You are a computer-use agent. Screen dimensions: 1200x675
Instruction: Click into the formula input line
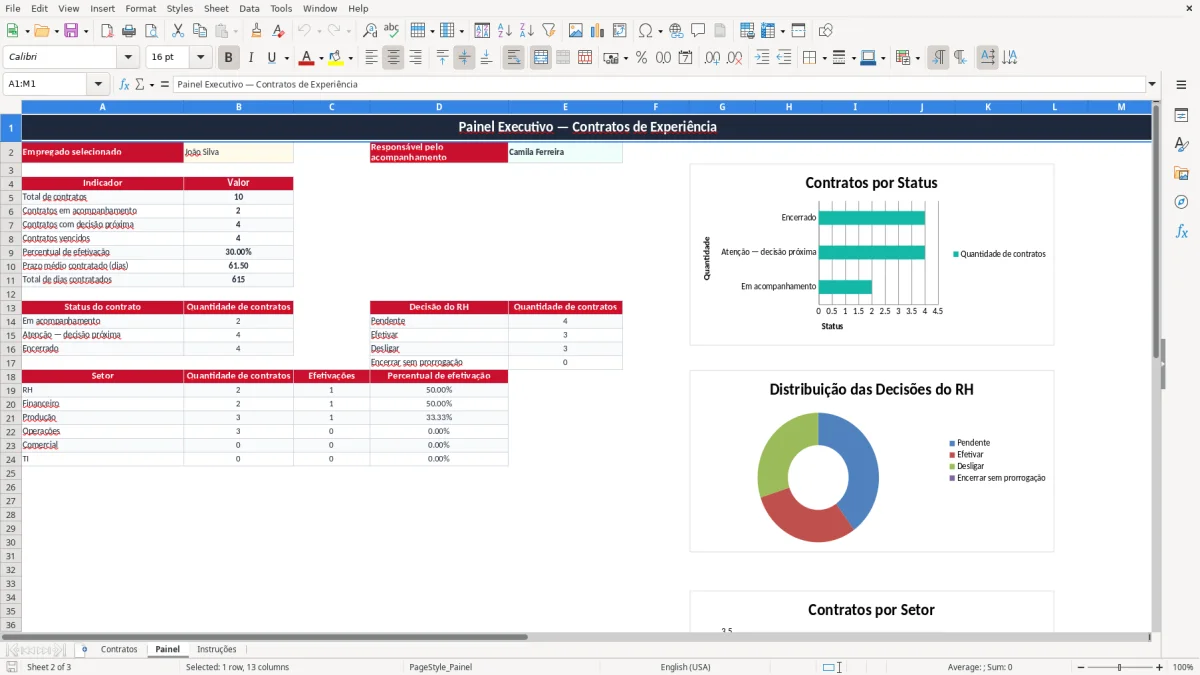658,85
